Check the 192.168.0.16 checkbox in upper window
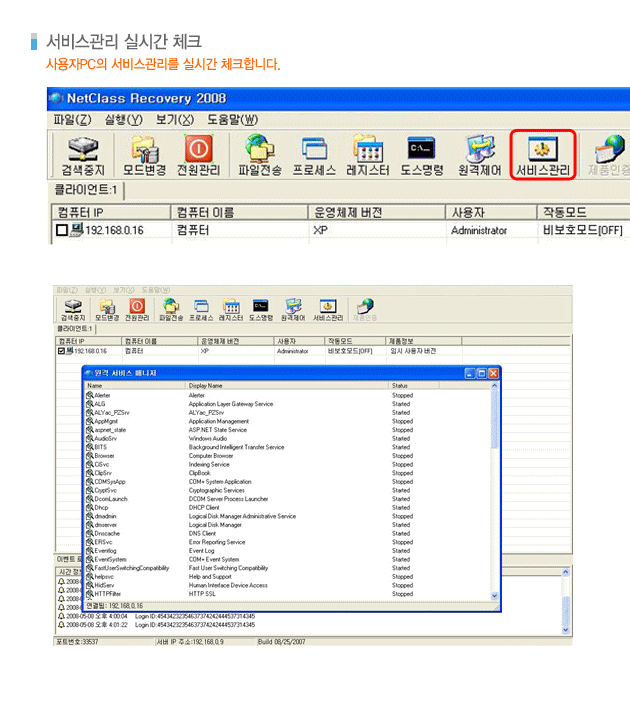The image size is (630, 726). click(x=62, y=230)
